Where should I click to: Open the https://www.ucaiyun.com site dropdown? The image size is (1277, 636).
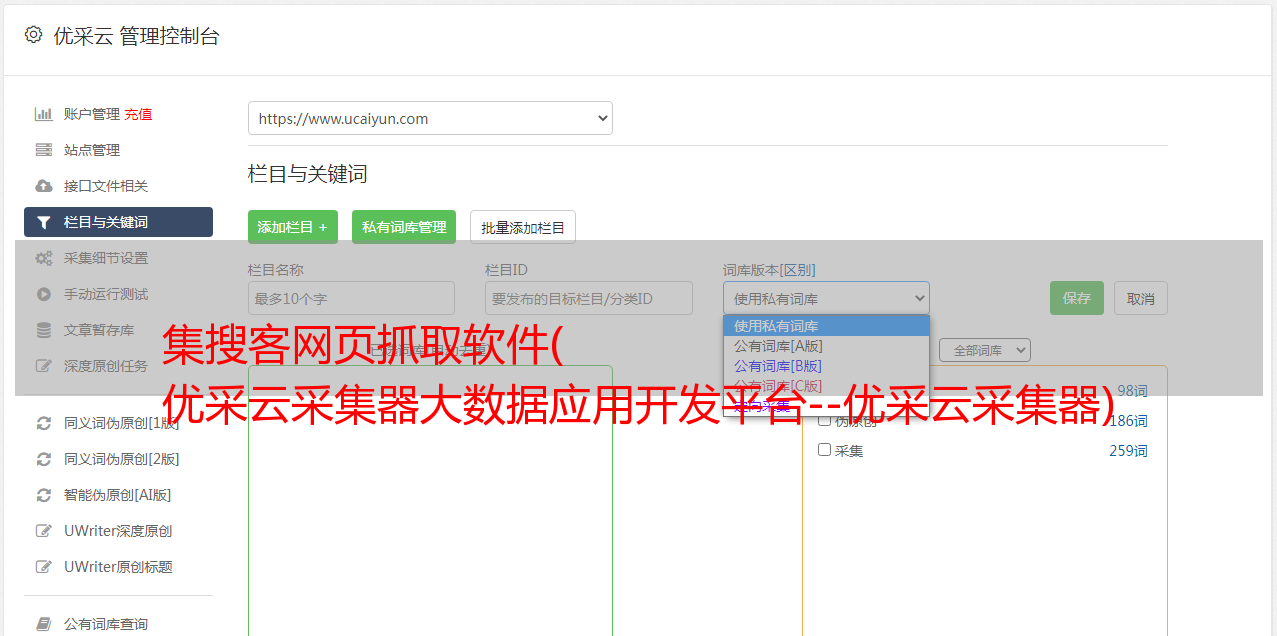click(x=430, y=118)
